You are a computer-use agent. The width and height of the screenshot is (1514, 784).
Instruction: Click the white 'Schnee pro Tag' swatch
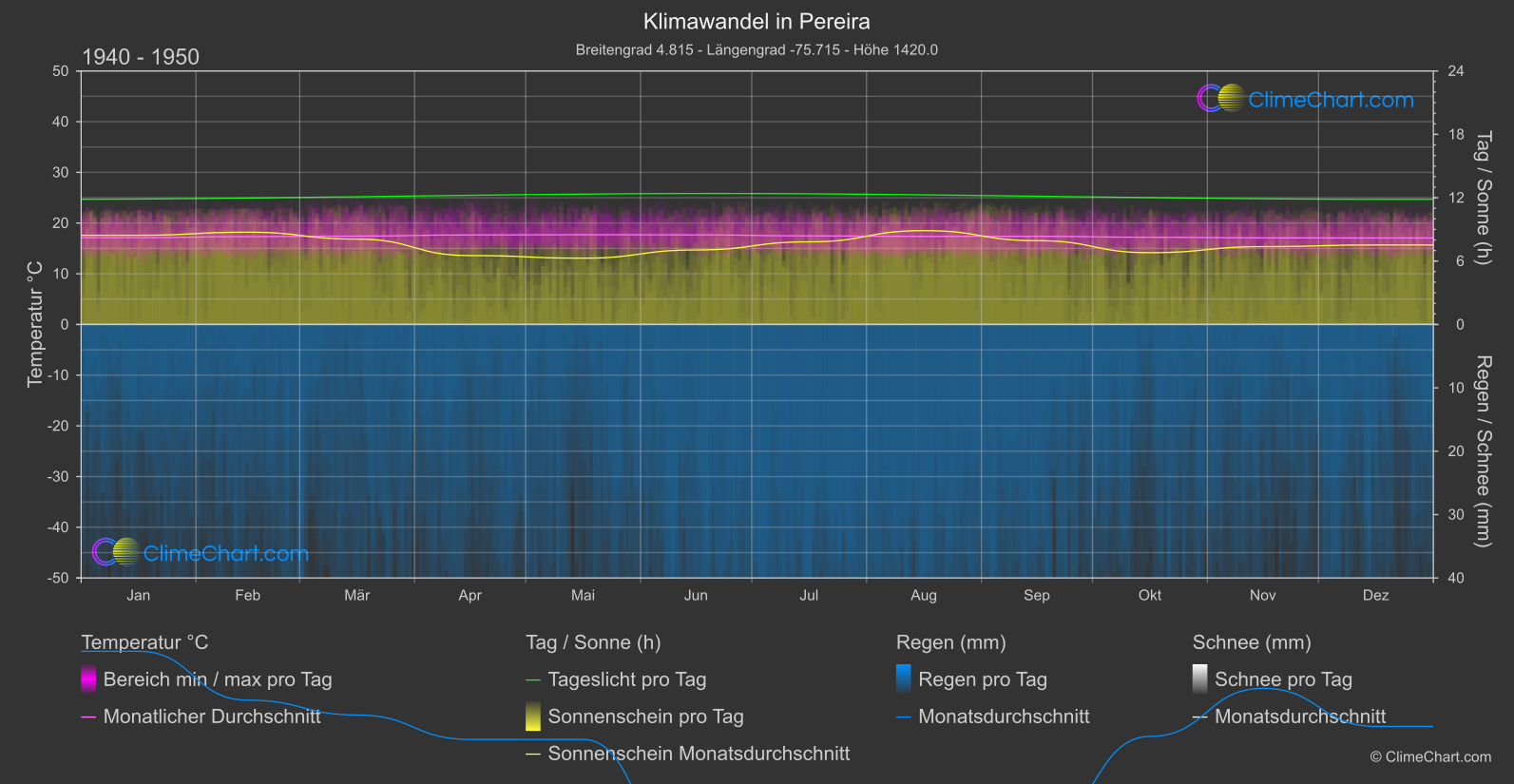[1200, 679]
